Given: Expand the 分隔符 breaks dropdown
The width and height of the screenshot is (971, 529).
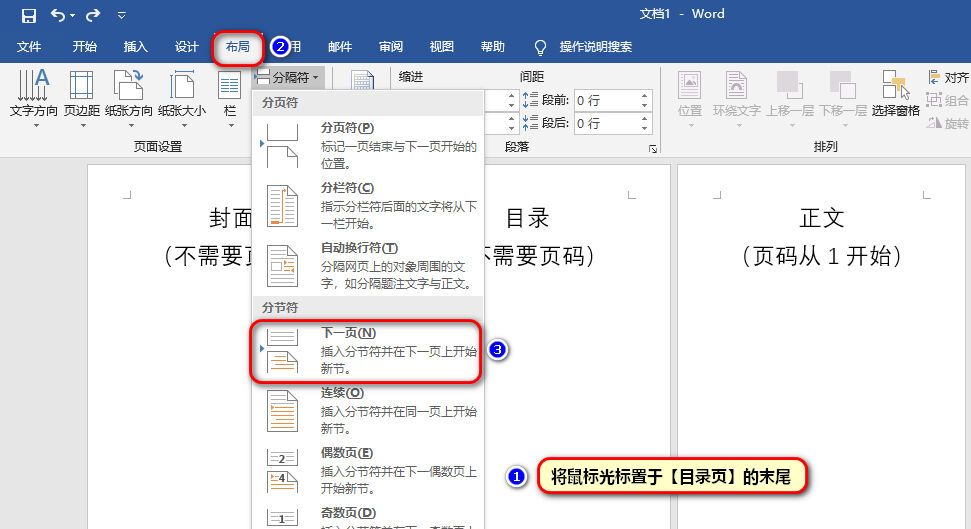Looking at the screenshot, I should [287, 77].
